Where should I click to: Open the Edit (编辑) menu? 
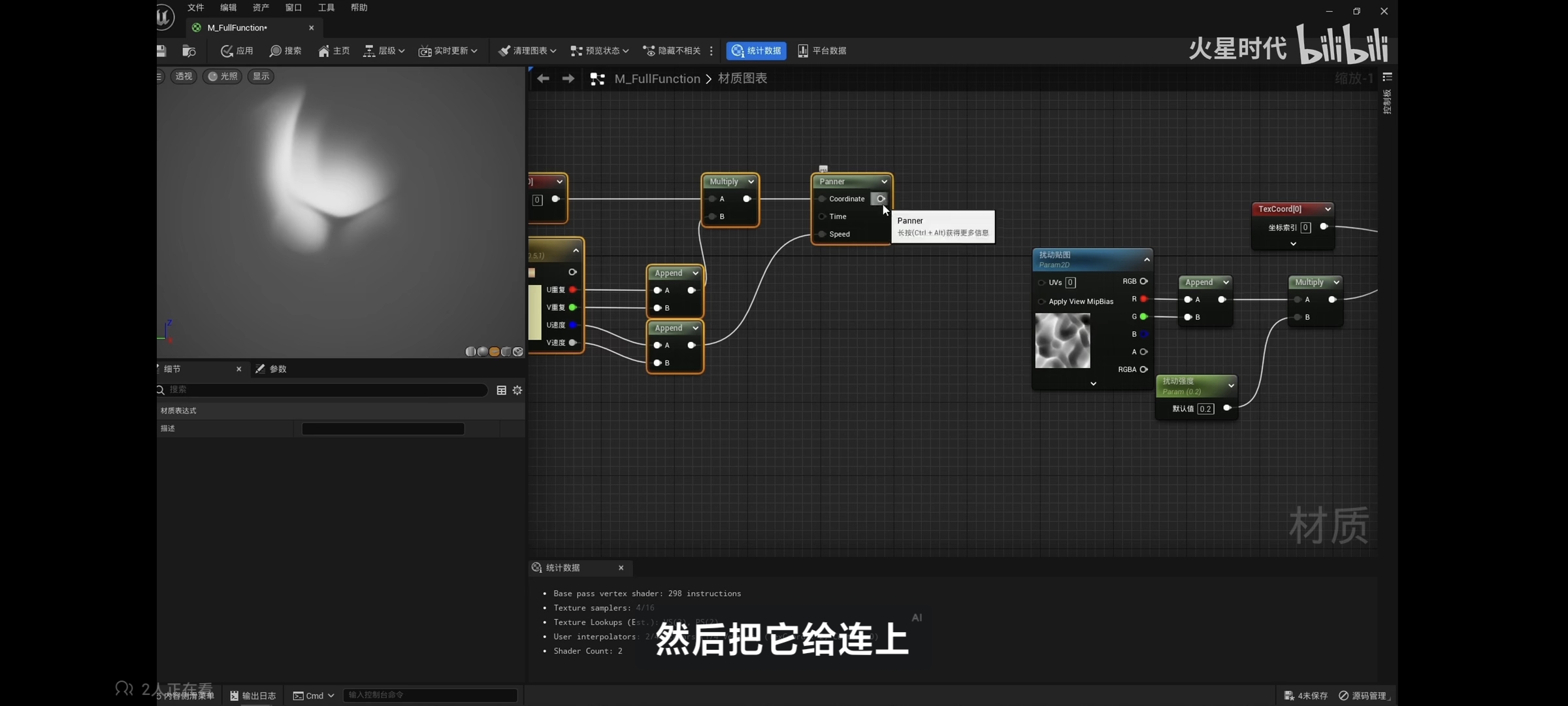[x=228, y=8]
